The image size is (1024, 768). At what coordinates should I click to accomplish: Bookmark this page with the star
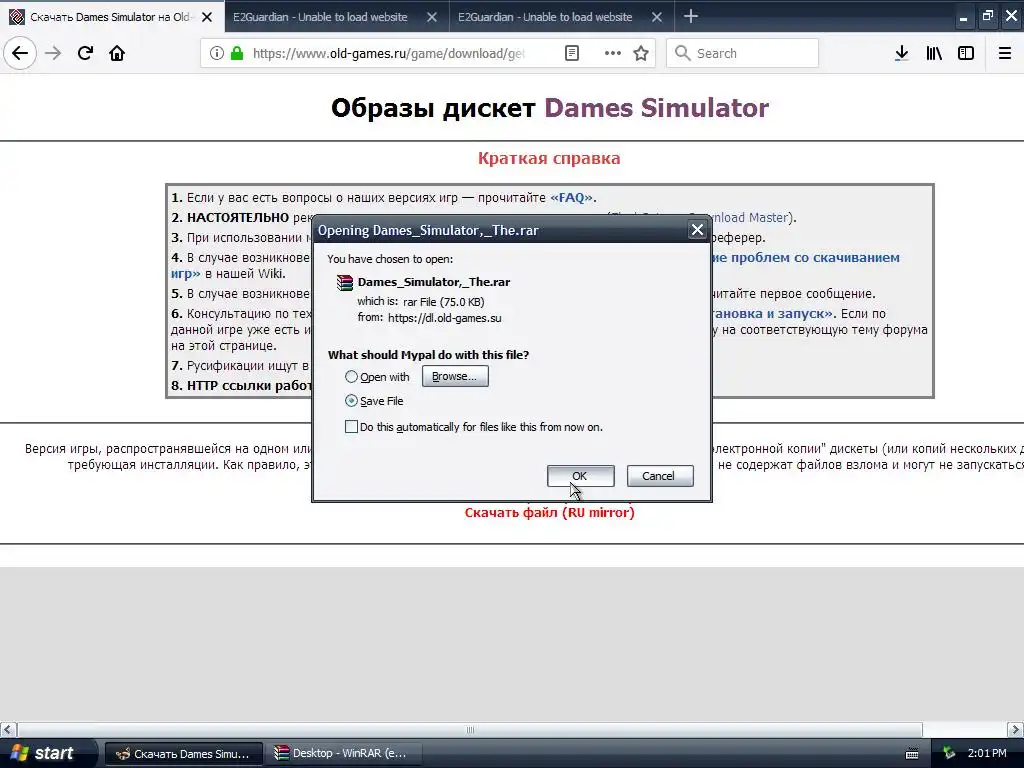coord(641,53)
